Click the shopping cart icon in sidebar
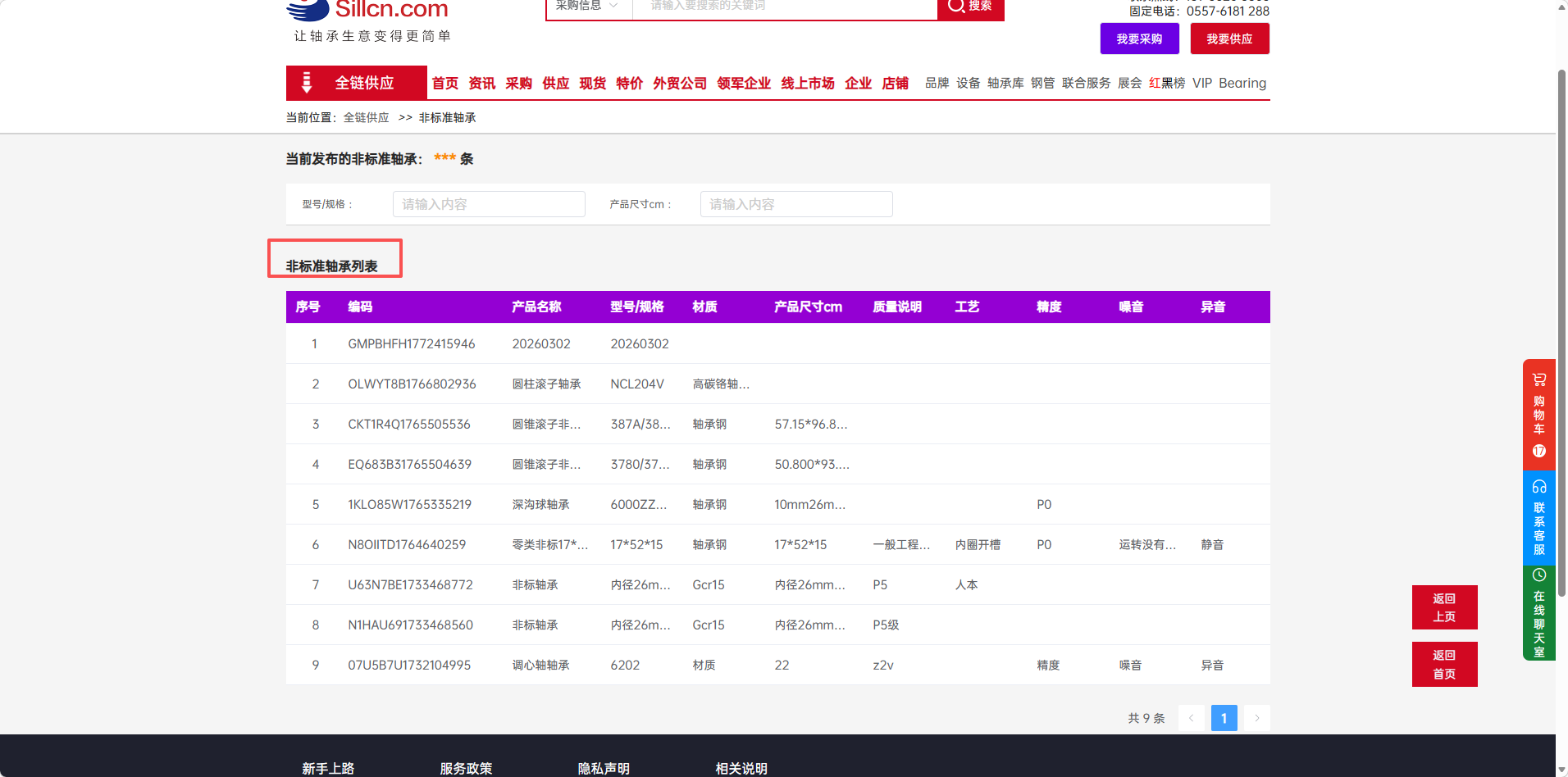The height and width of the screenshot is (777, 1568). (x=1538, y=380)
